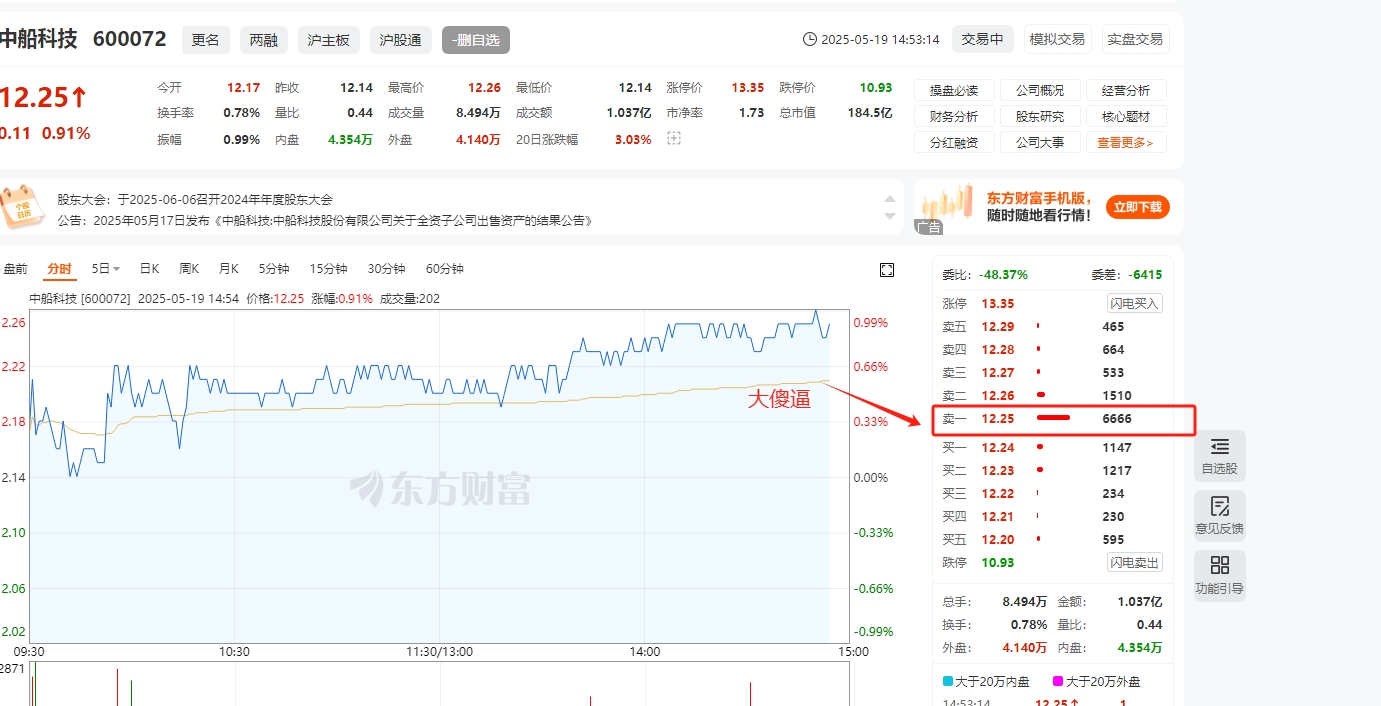Click the 委差 -6415 value
Image resolution: width=1381 pixels, height=706 pixels.
click(1145, 274)
